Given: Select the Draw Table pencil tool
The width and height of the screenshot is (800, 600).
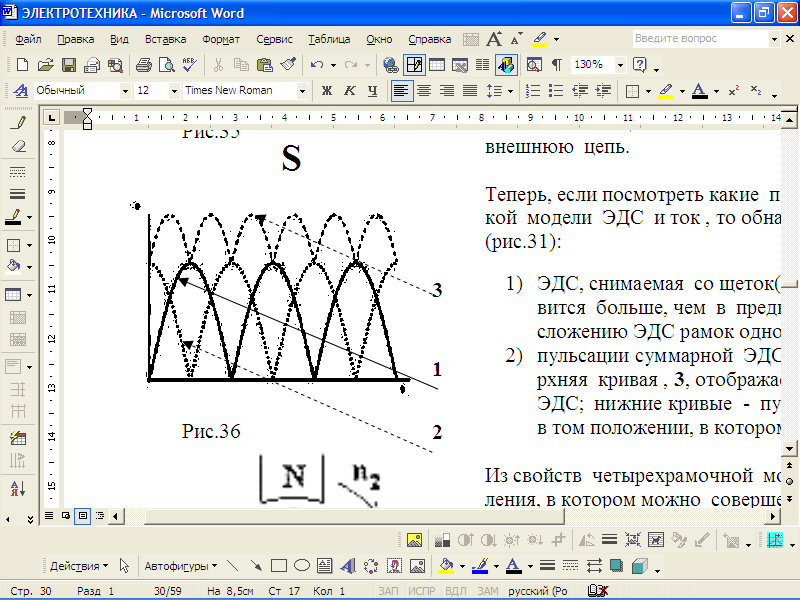Looking at the screenshot, I should pyautogui.click(x=18, y=122).
